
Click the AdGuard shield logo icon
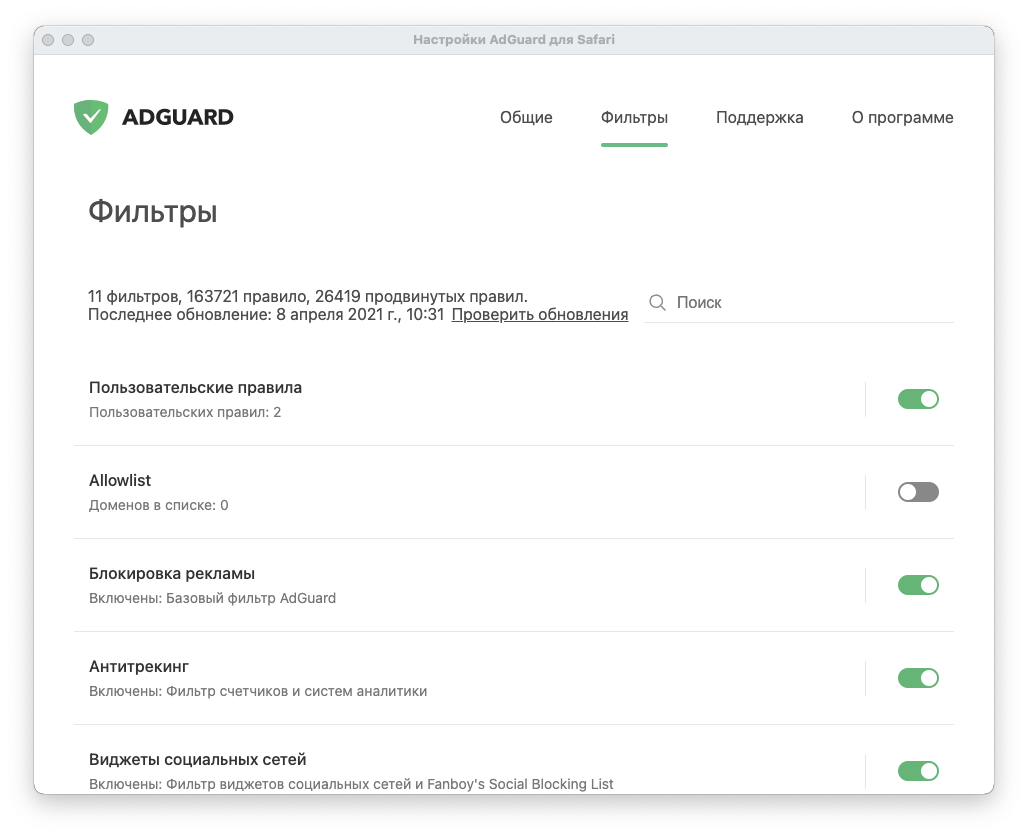pyautogui.click(x=91, y=117)
